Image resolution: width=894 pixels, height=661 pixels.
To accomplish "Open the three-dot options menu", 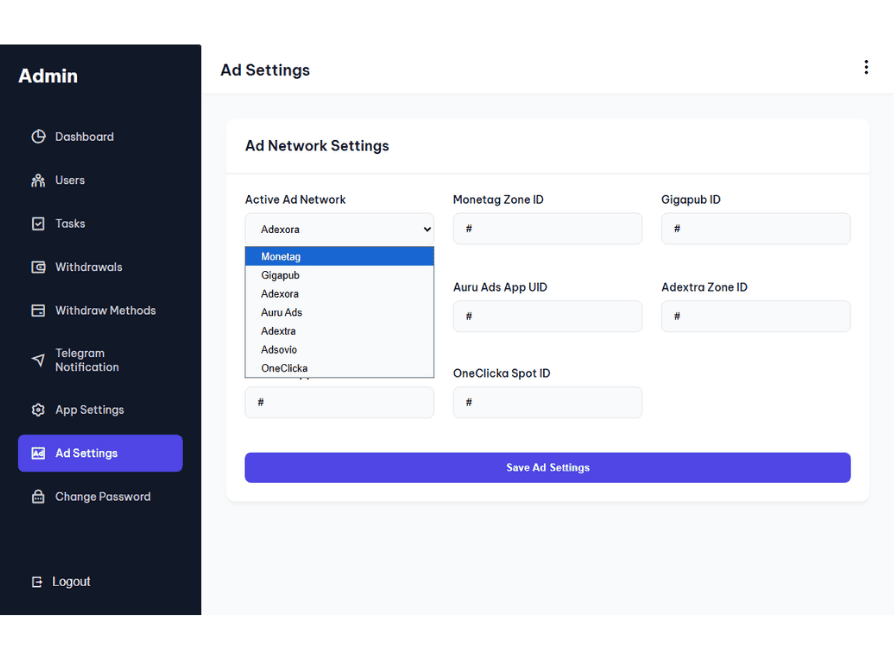I will (865, 68).
